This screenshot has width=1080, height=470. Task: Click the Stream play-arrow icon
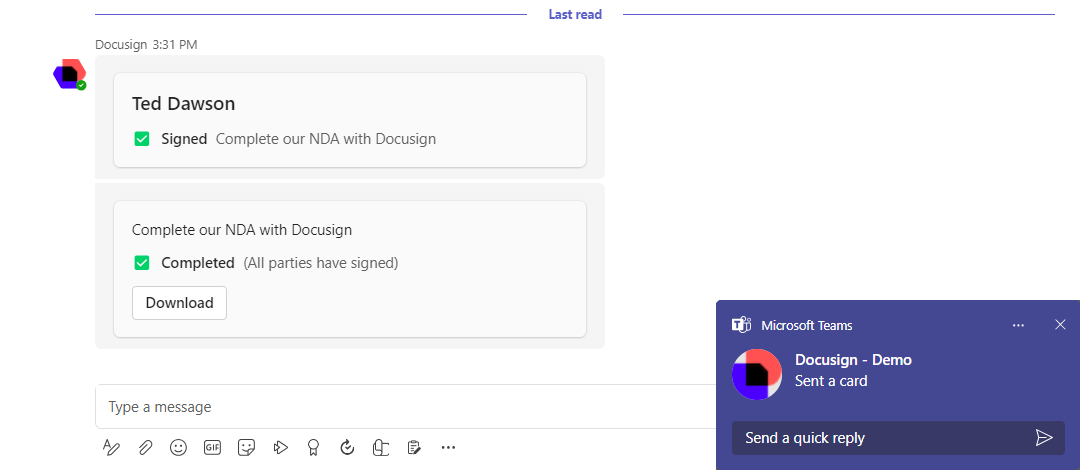280,448
